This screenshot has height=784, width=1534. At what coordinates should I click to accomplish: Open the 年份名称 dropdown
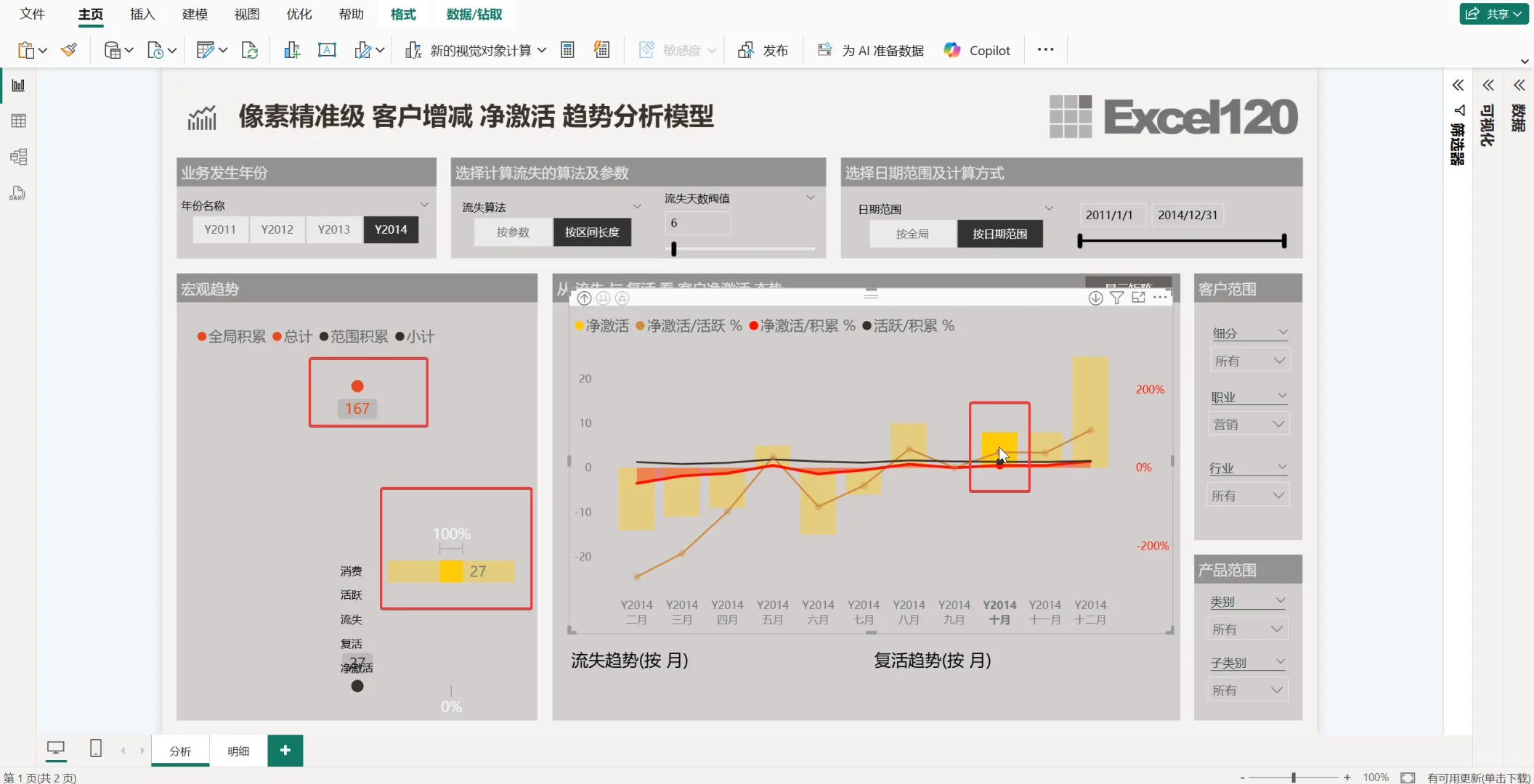click(424, 204)
